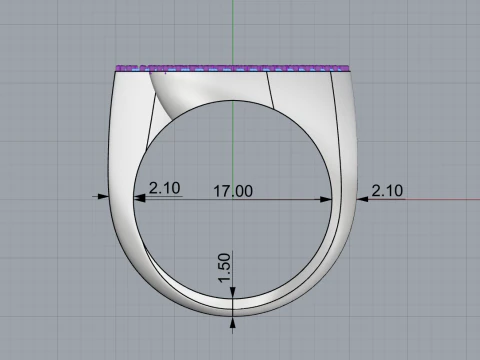The width and height of the screenshot is (480, 360).
Task: Click the right 2.10 thickness dimension label
Action: pos(387,191)
